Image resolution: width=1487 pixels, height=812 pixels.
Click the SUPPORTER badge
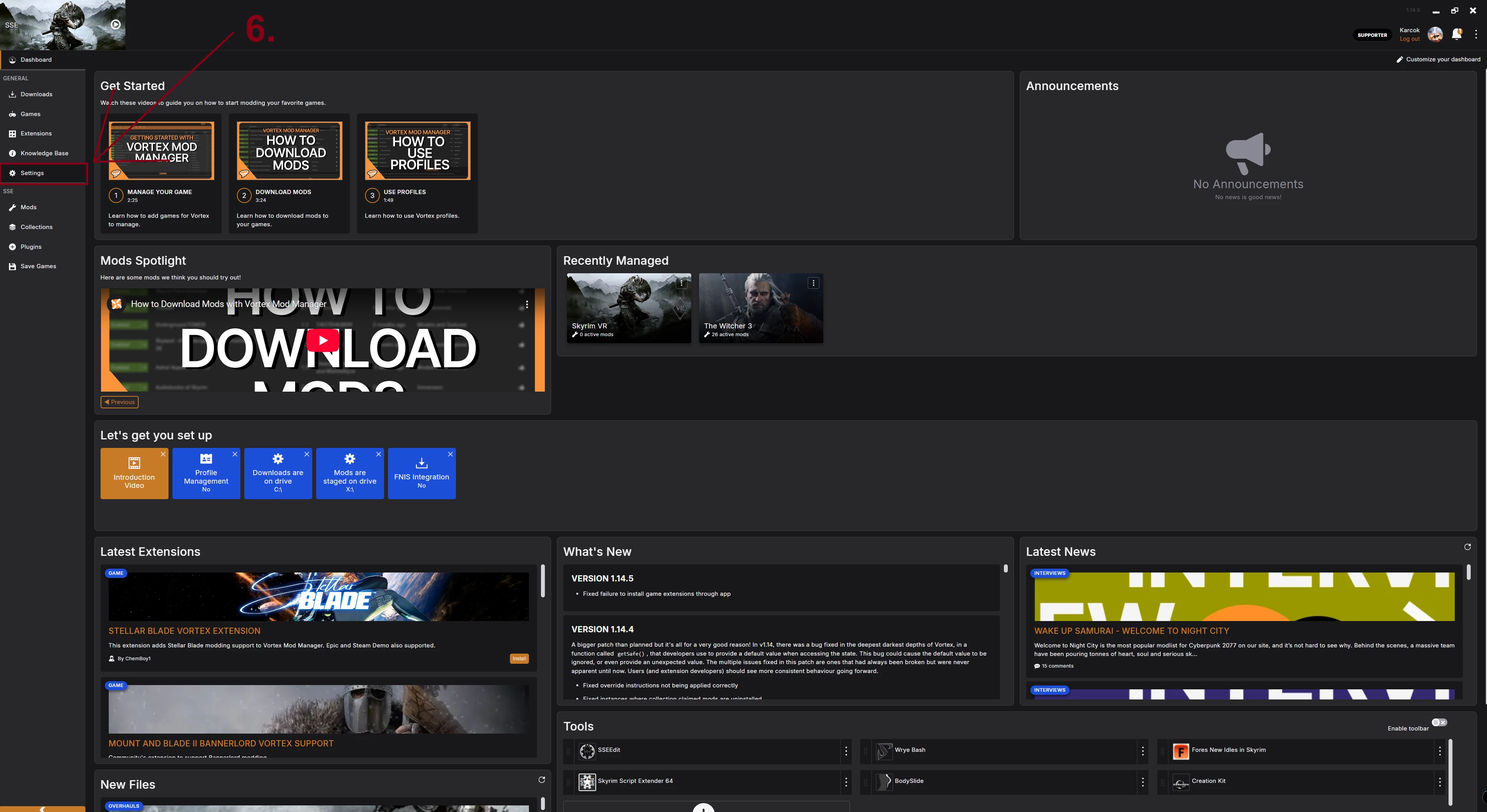pos(1372,35)
